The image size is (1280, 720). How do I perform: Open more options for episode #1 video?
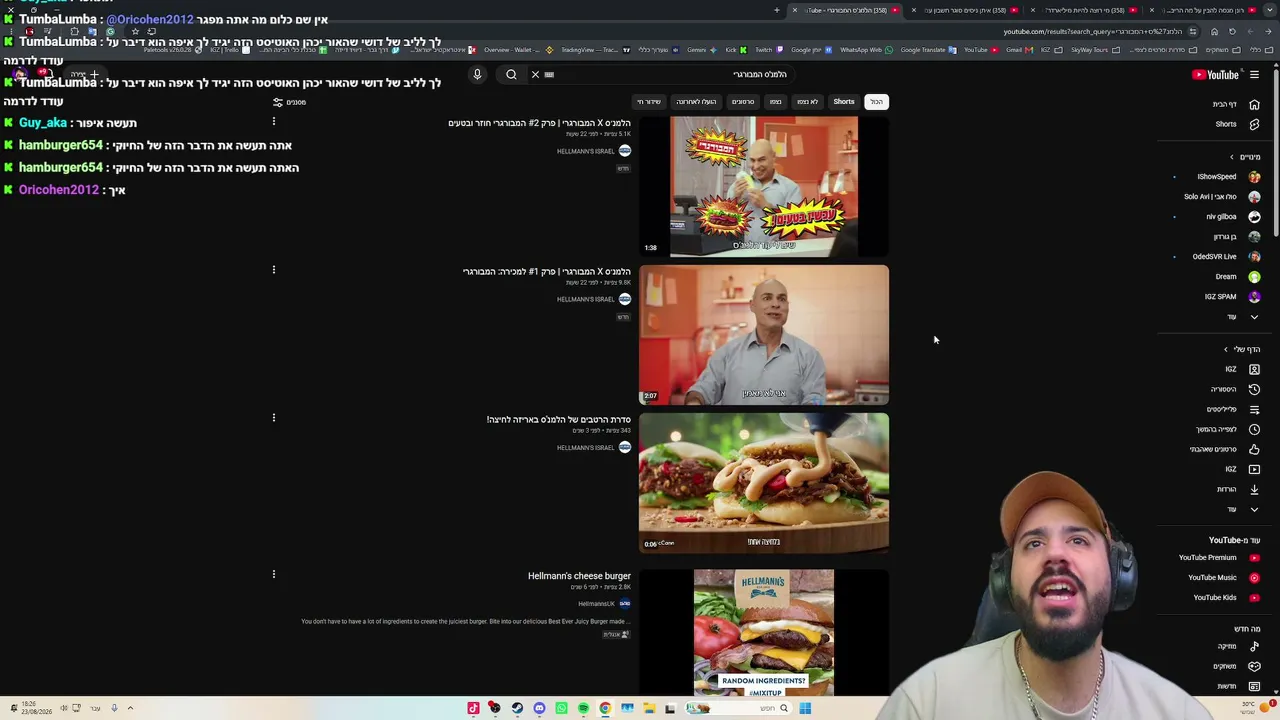273,269
